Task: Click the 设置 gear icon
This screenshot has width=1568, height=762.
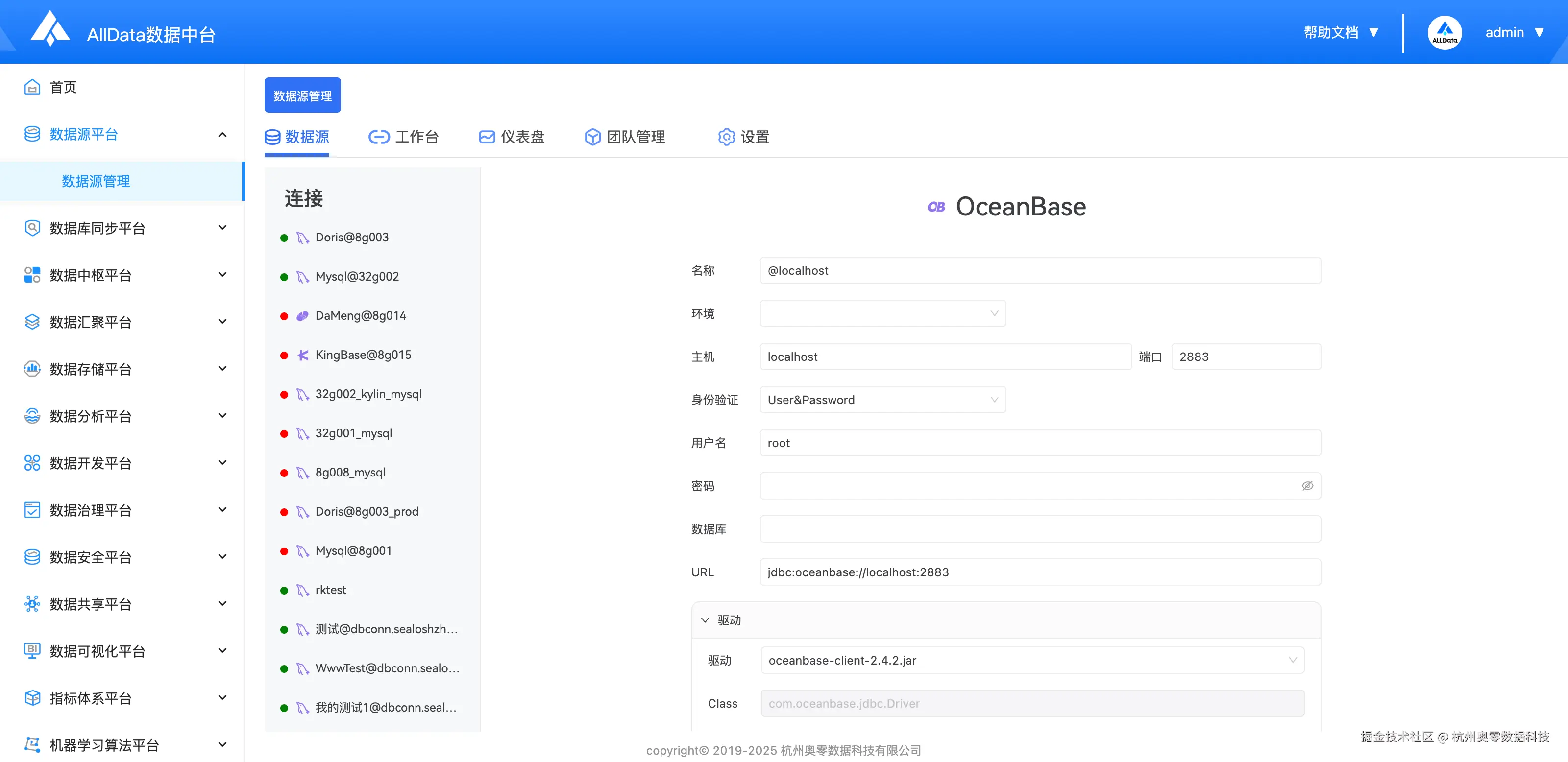Action: click(726, 137)
